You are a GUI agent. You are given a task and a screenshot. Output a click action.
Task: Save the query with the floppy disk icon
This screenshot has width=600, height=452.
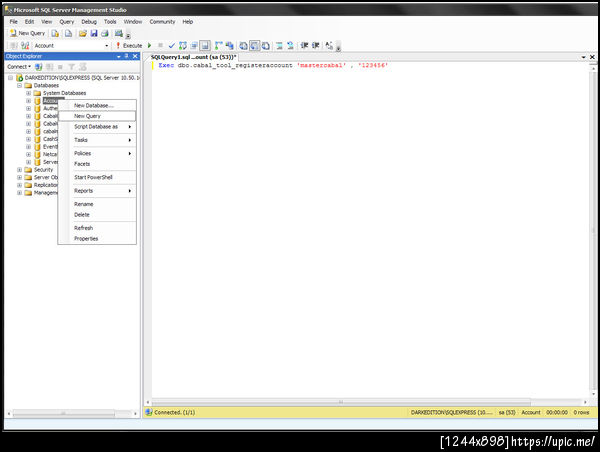(x=94, y=34)
